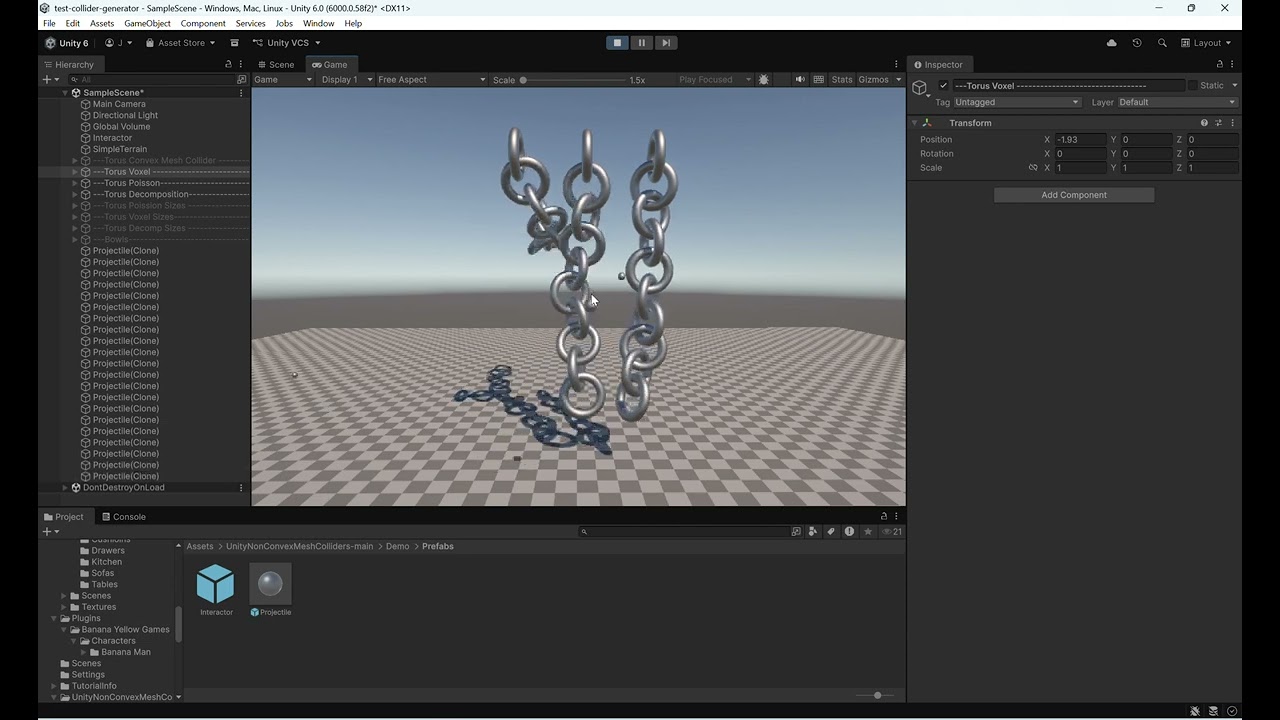Lock the Hierarchy panel
Viewport: 1280px width, 720px height.
pyautogui.click(x=228, y=64)
